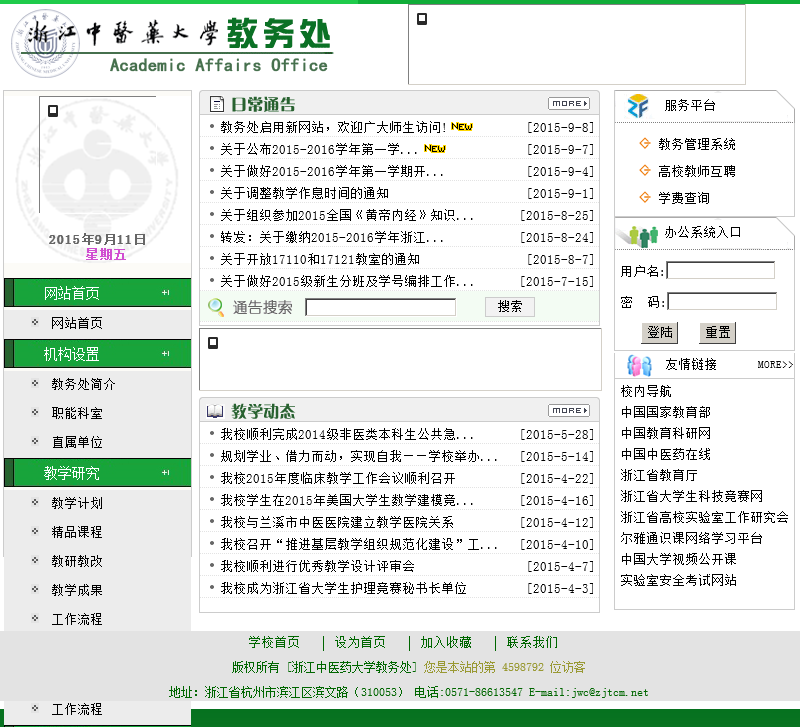Open MORE button for 日常通告
800x727 pixels.
(569, 103)
